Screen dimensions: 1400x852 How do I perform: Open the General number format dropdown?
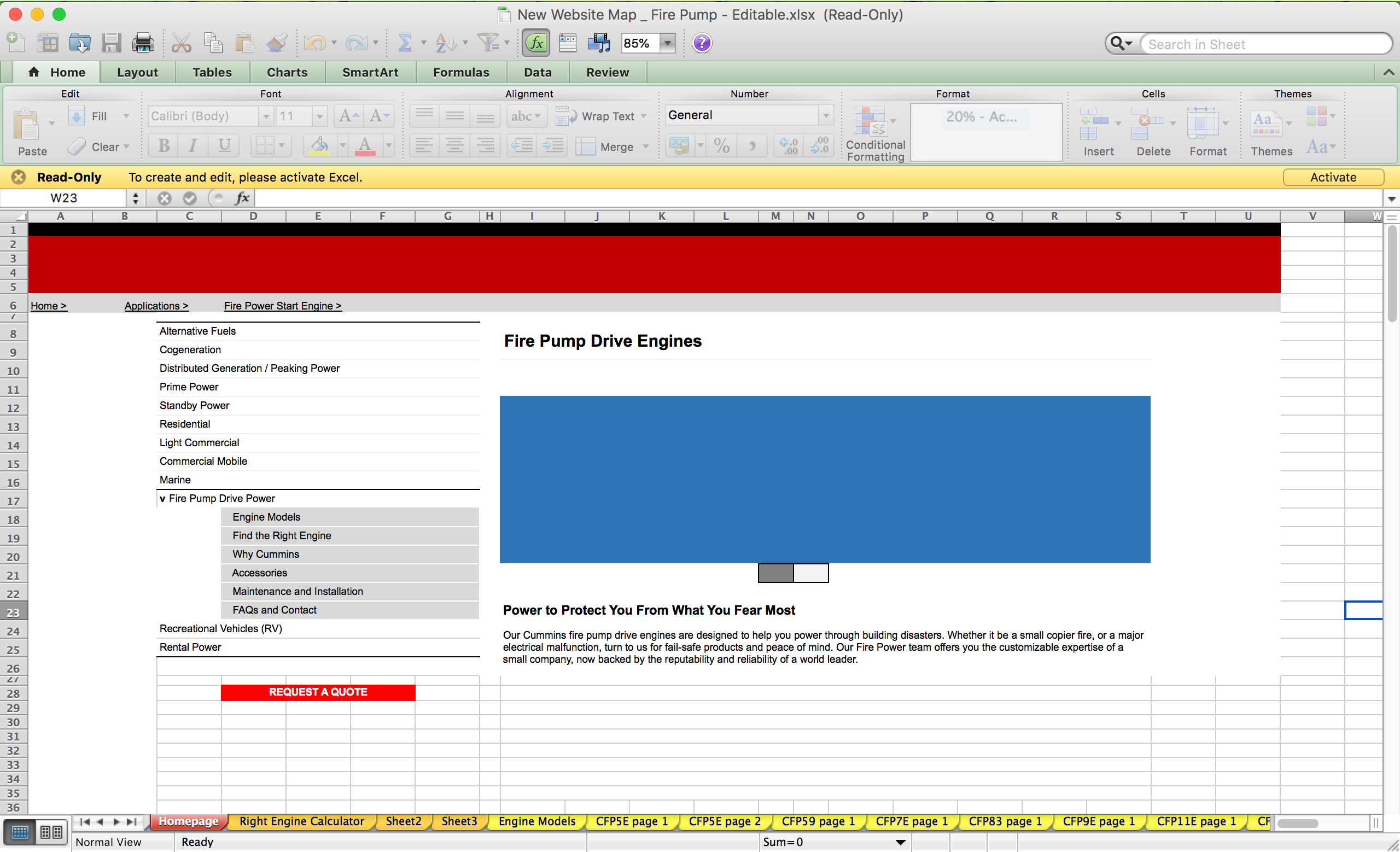[826, 115]
